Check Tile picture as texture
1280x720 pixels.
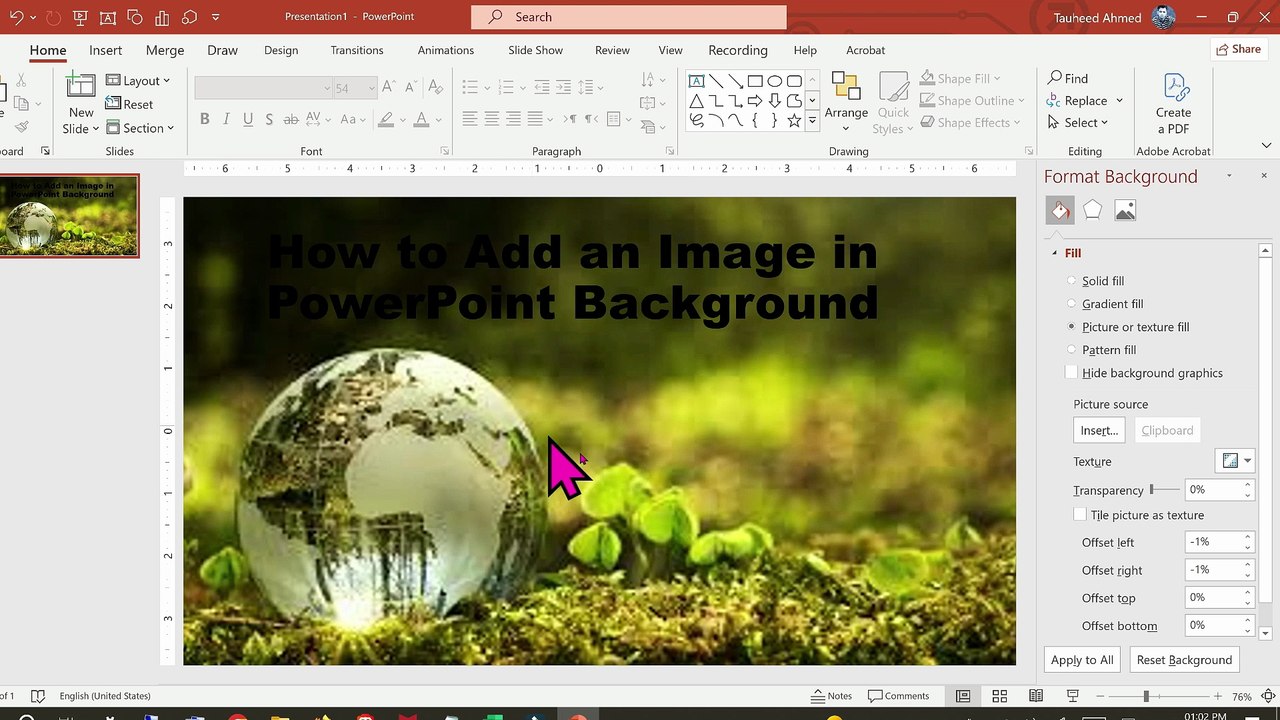pos(1080,515)
